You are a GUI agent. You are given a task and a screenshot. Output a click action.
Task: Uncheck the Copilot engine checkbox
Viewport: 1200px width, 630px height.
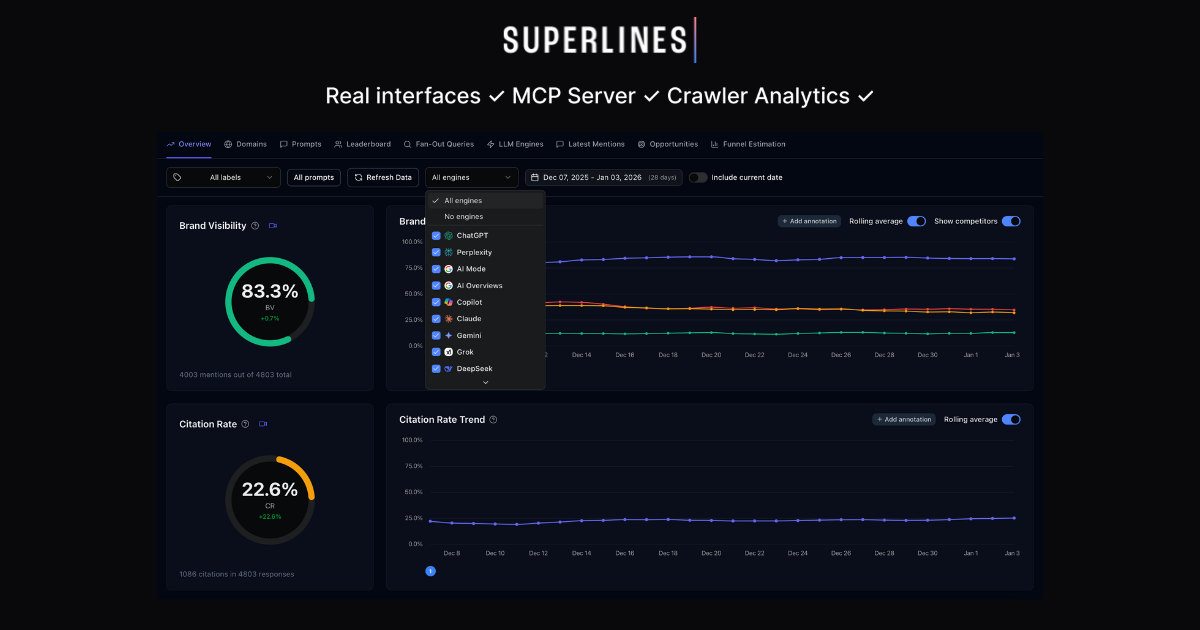click(x=436, y=302)
